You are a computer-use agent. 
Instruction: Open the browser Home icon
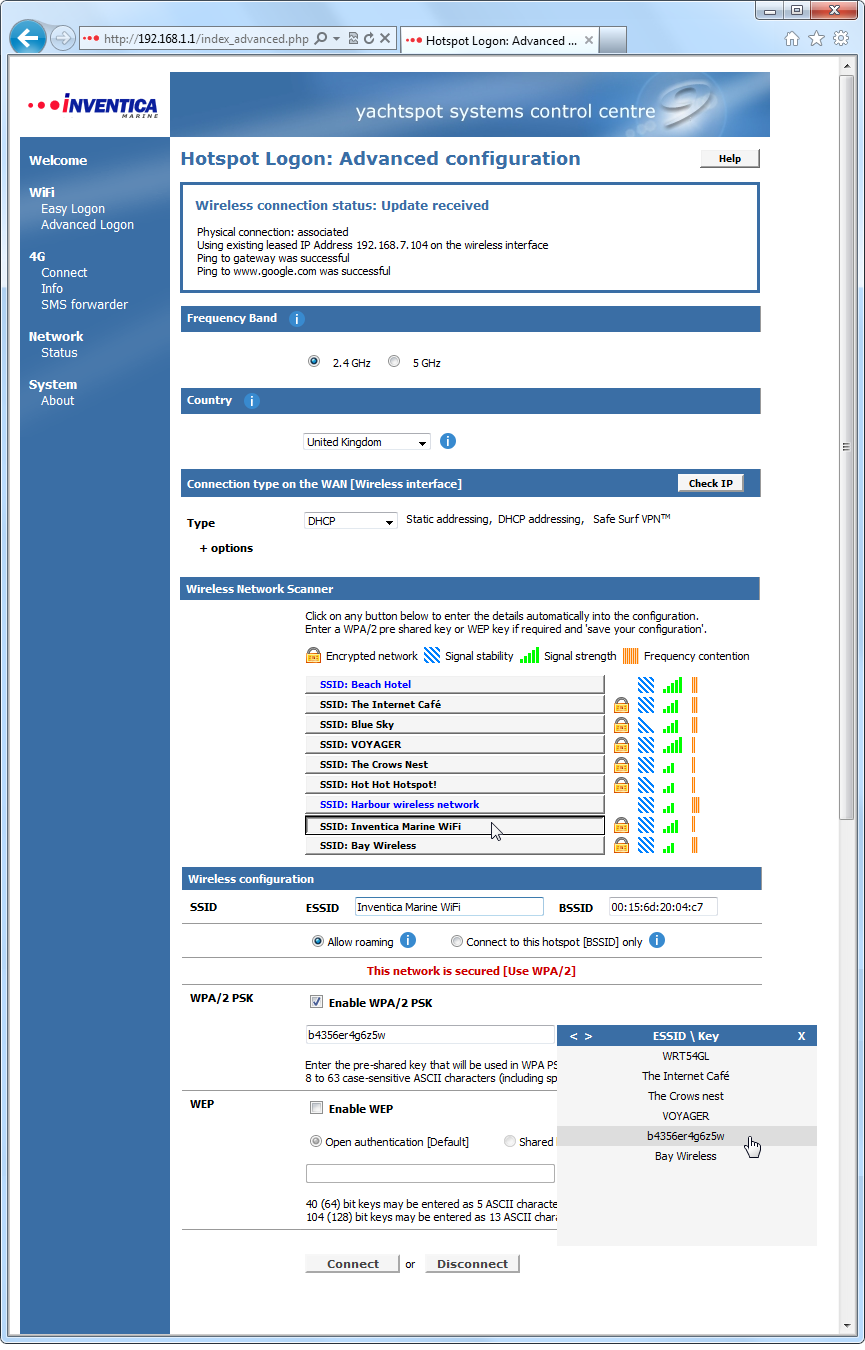792,39
